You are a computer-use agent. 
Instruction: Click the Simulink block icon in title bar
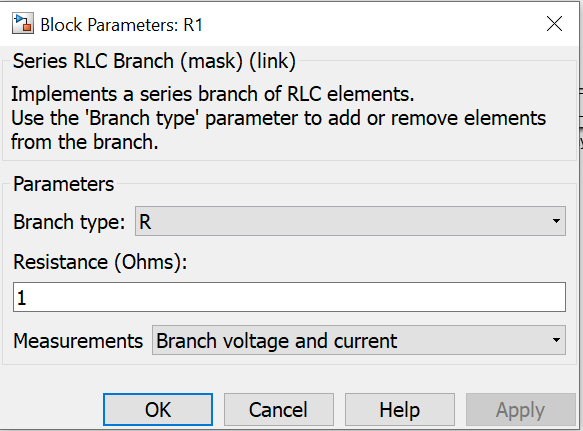point(23,24)
